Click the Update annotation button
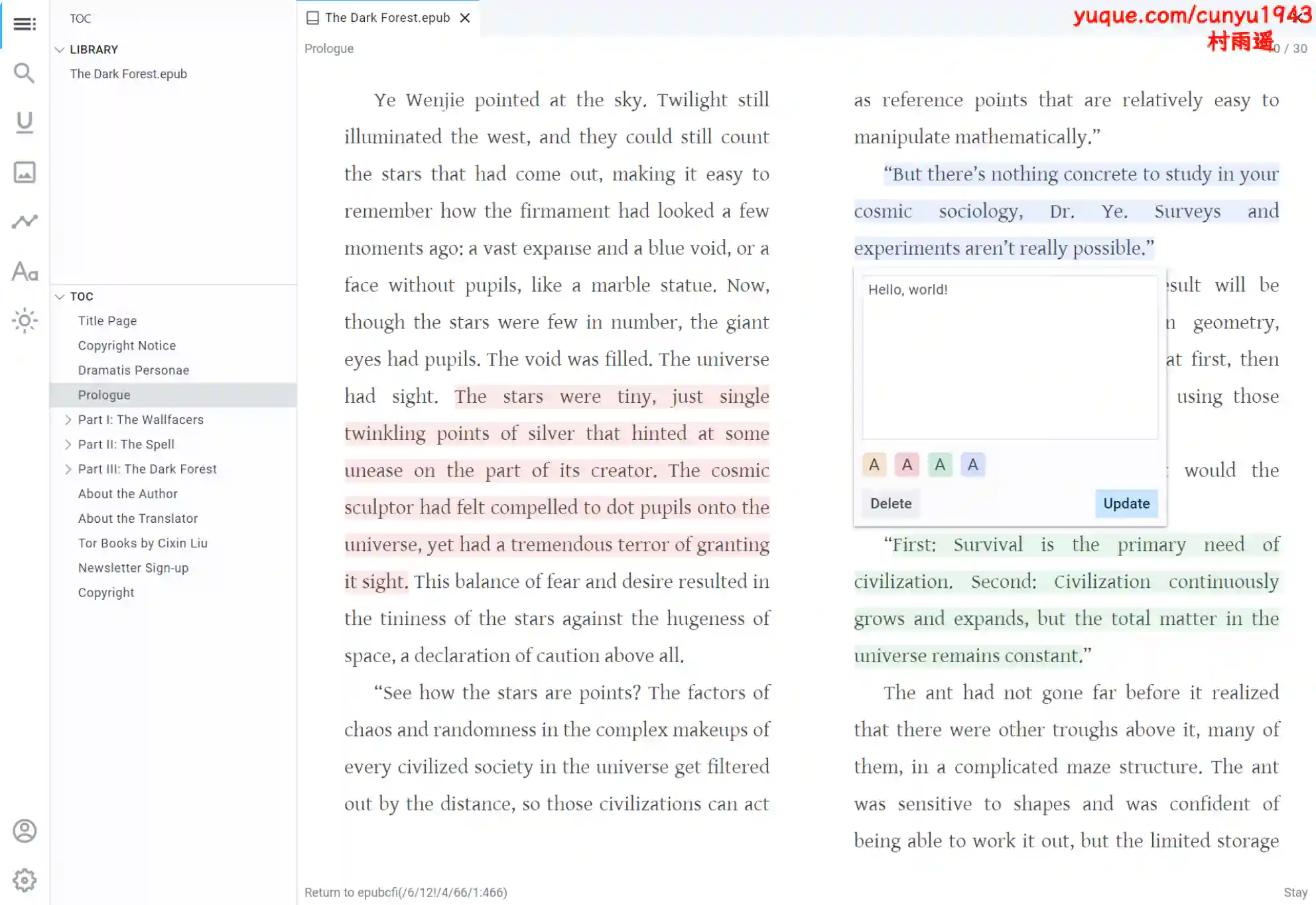This screenshot has width=1316, height=905. coord(1126,504)
